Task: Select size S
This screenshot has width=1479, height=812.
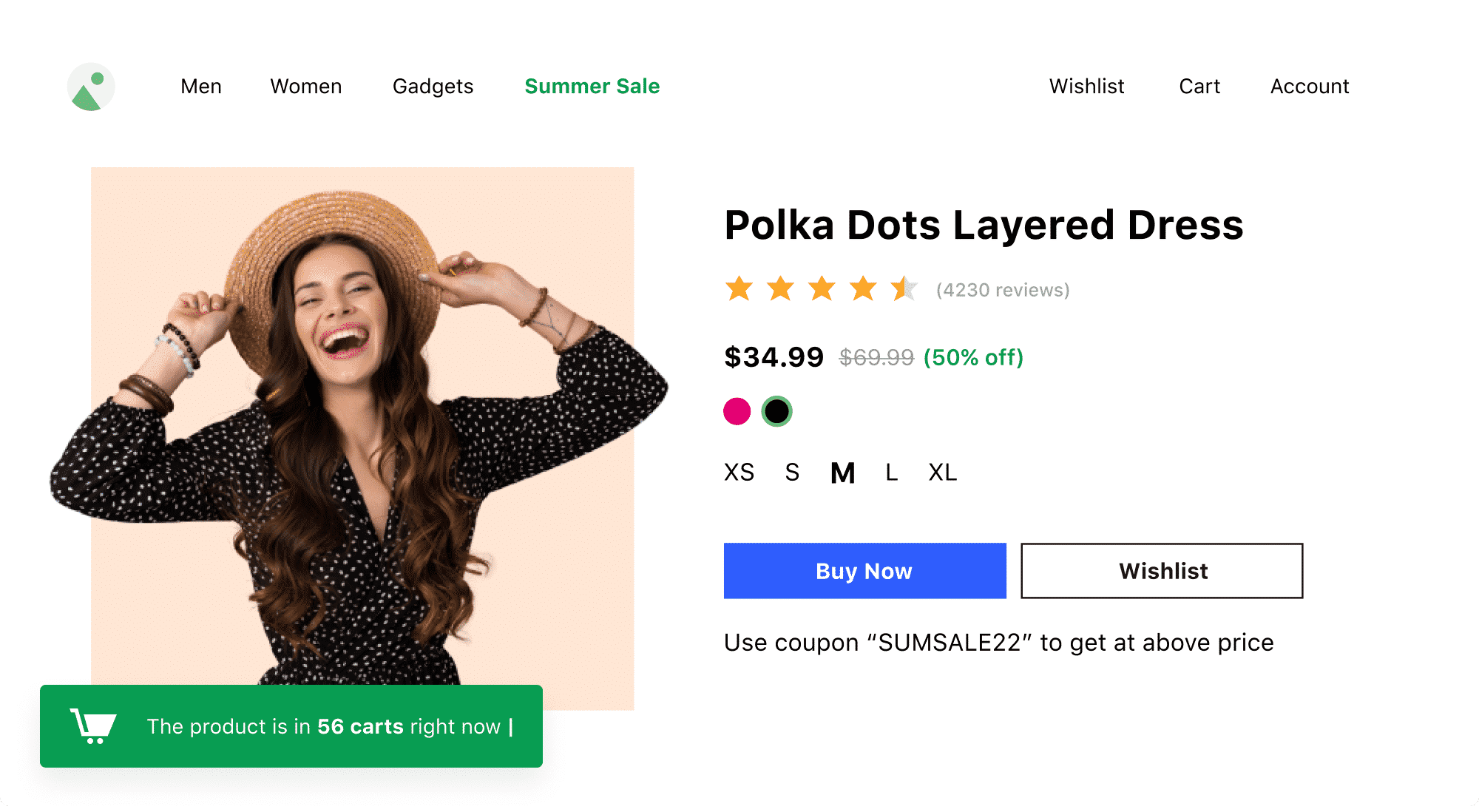Action: 791,472
